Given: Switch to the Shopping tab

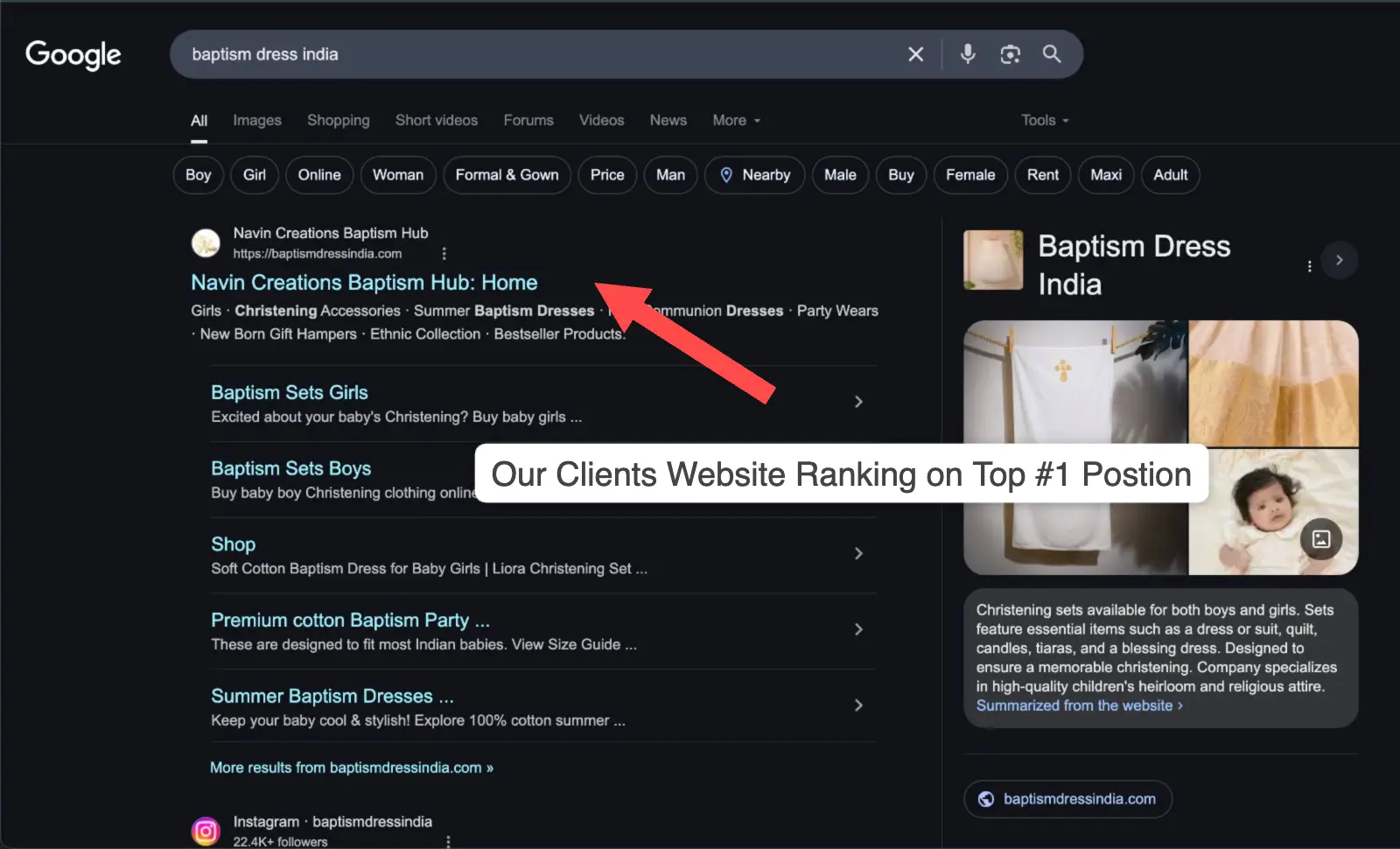Looking at the screenshot, I should coord(338,121).
